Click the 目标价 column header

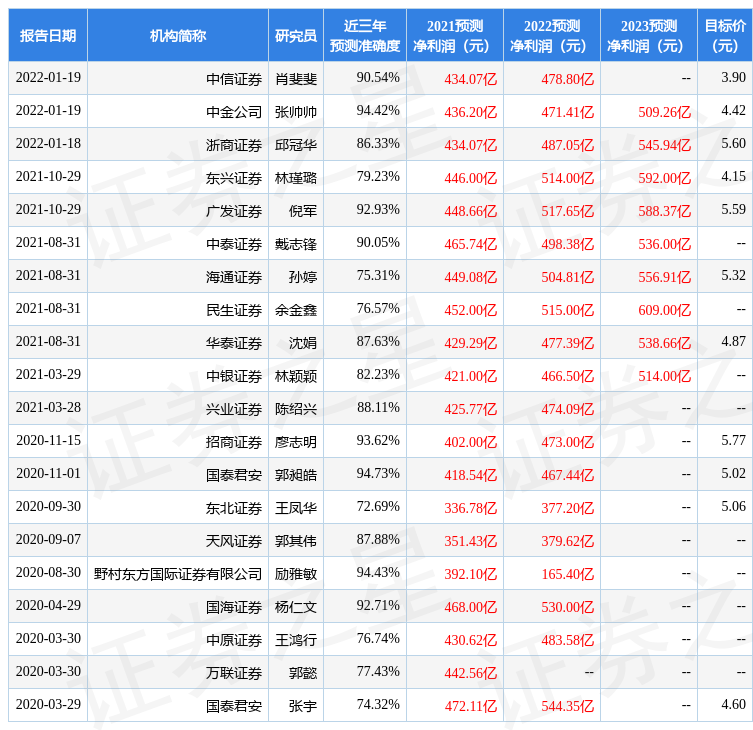(725, 36)
